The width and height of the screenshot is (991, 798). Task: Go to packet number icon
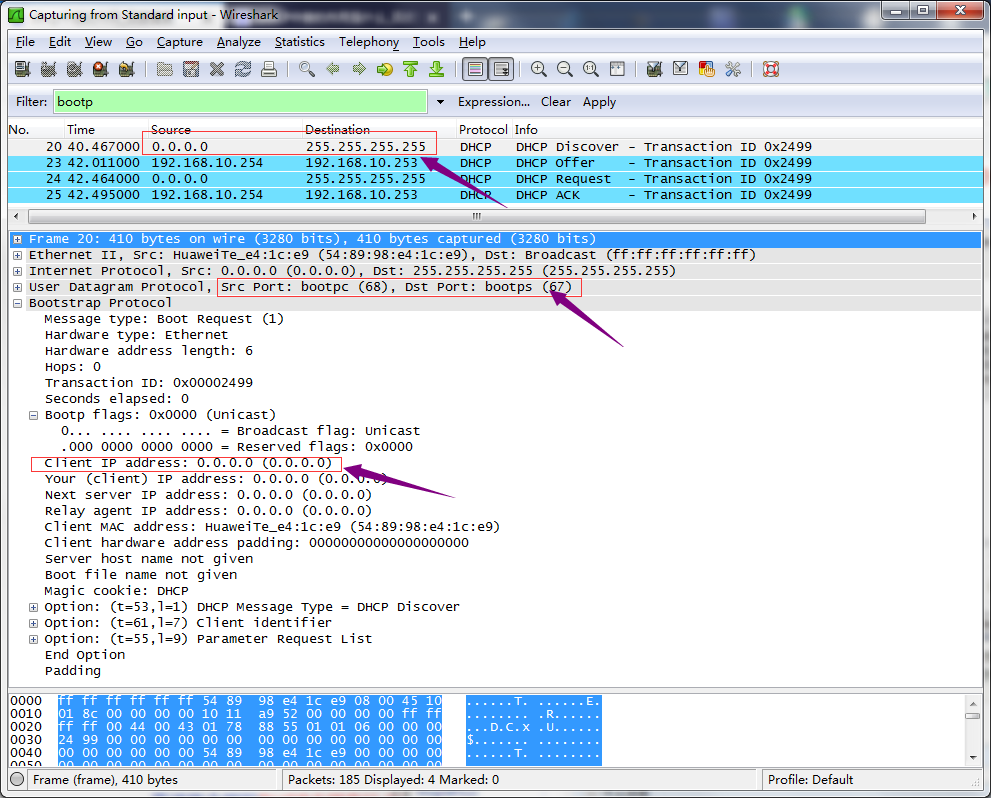385,69
